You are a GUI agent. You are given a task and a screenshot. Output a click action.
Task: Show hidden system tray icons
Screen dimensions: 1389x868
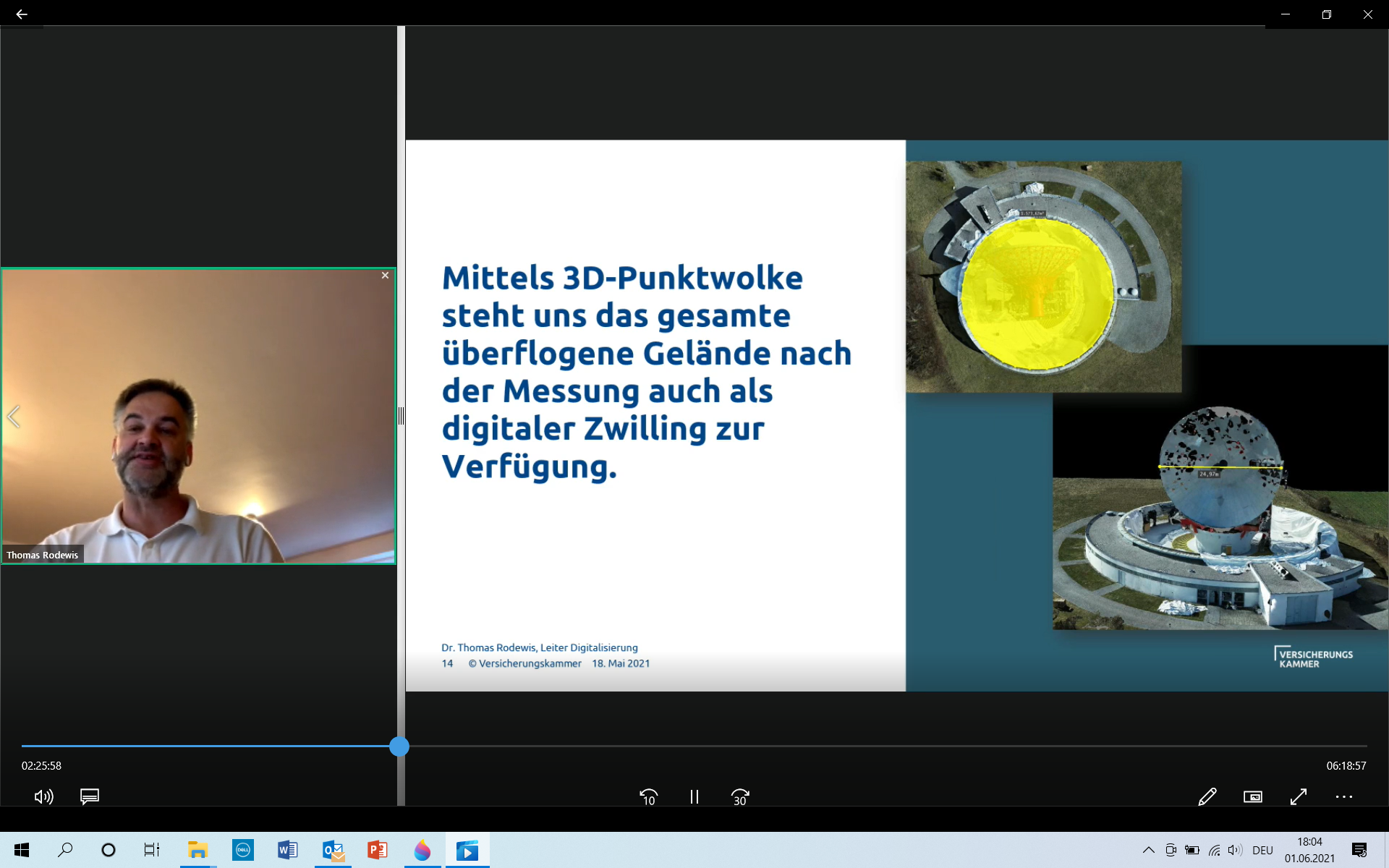point(1148,850)
